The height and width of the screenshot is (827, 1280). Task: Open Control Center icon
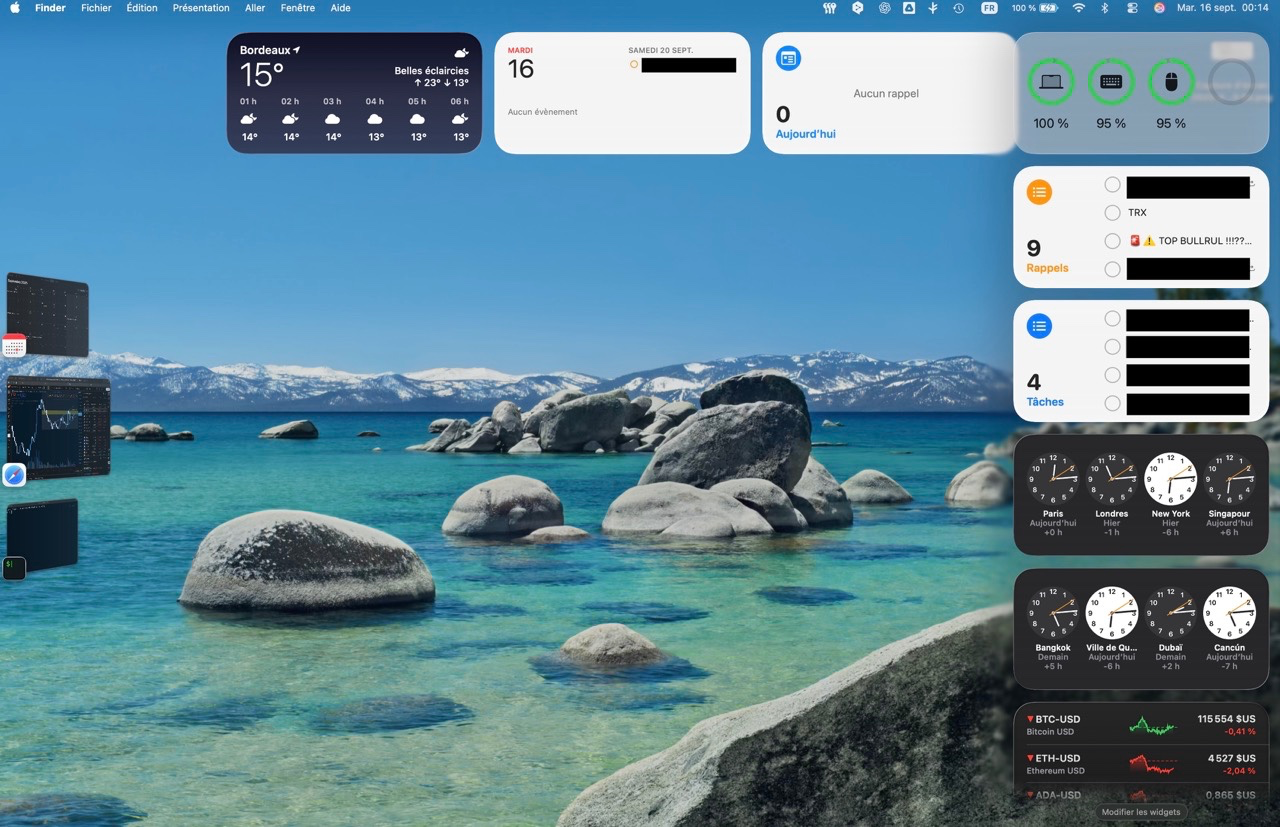(x=1132, y=8)
